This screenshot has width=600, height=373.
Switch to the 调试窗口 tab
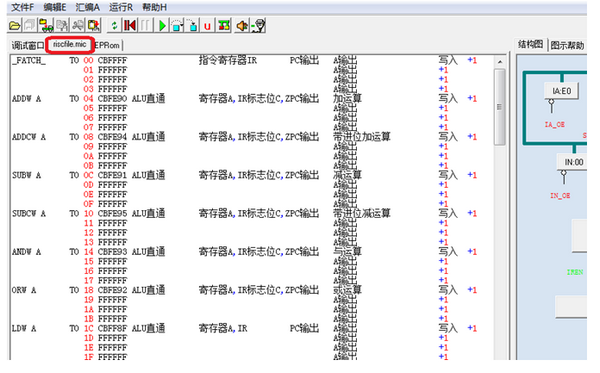tap(28, 46)
